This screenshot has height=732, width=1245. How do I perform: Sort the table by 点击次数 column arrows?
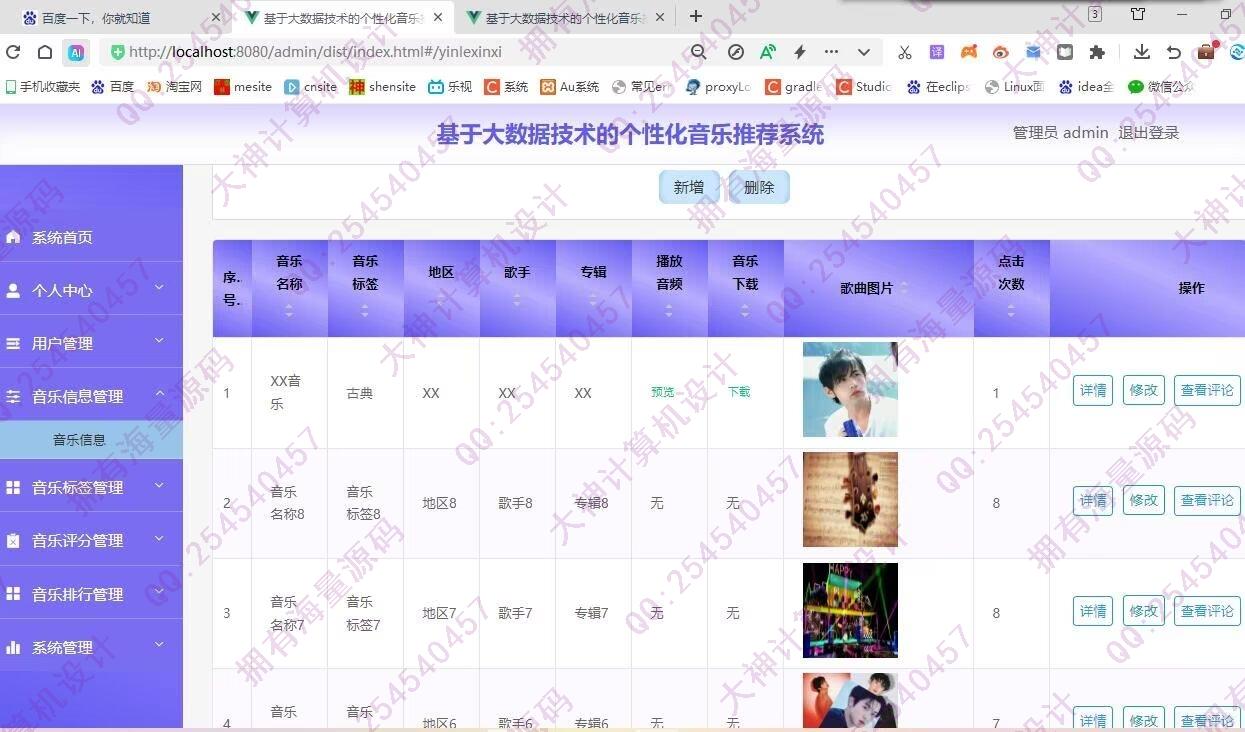(x=1011, y=311)
